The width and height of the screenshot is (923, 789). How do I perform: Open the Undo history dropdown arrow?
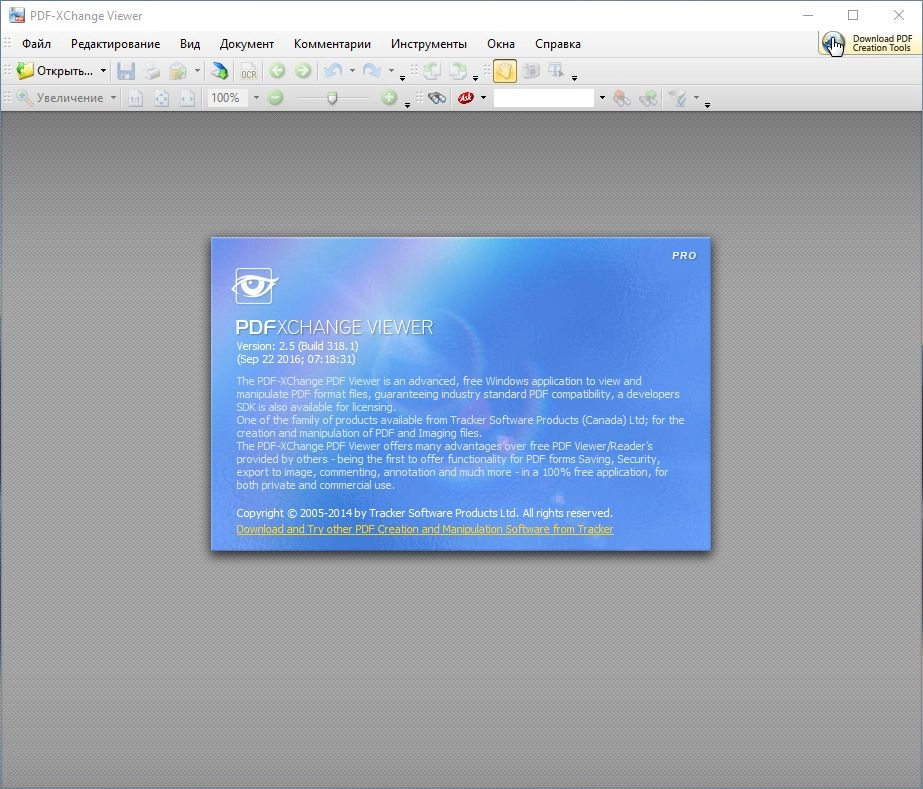(352, 71)
